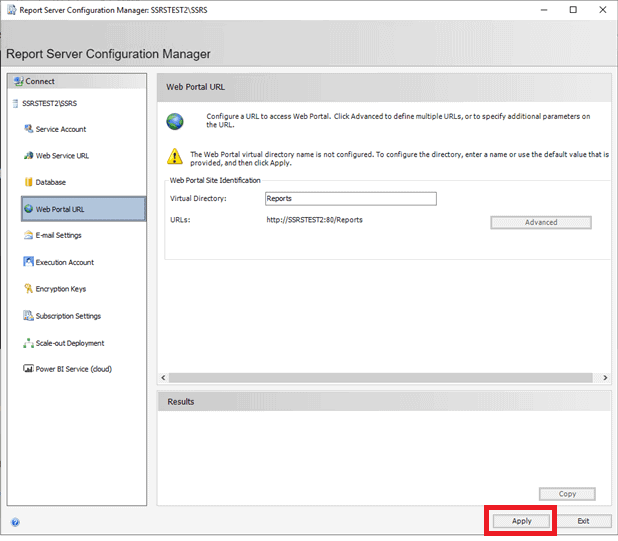Click the horizontal scrollbar track
This screenshot has width=618, height=541.
[x=381, y=377]
